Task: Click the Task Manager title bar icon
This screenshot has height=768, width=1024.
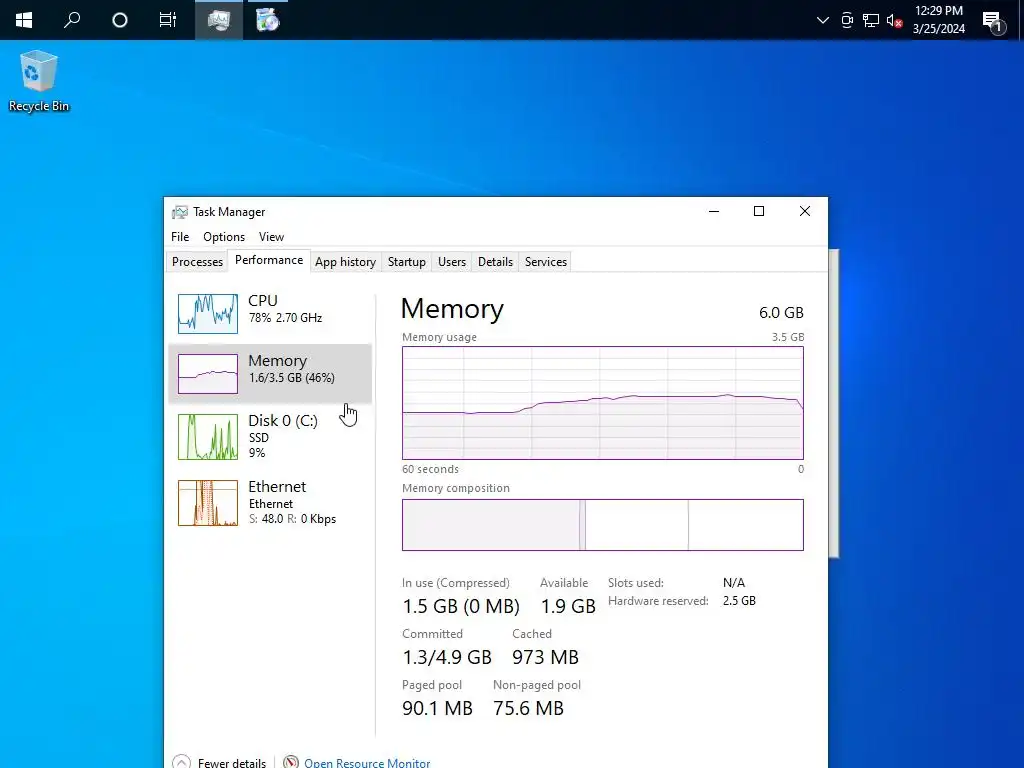Action: pyautogui.click(x=179, y=212)
